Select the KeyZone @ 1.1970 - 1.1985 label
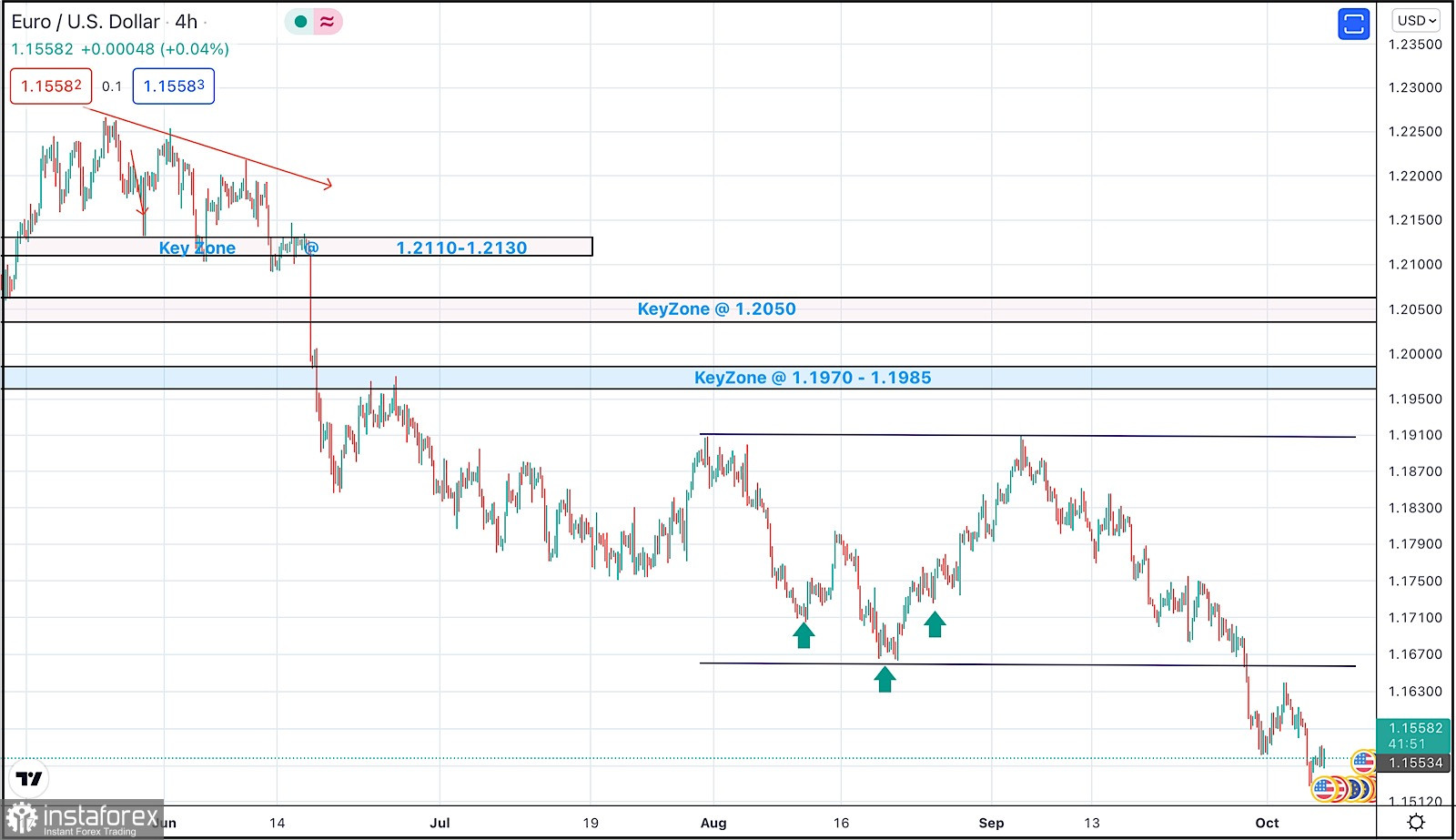The width and height of the screenshot is (1456, 840). (813, 378)
